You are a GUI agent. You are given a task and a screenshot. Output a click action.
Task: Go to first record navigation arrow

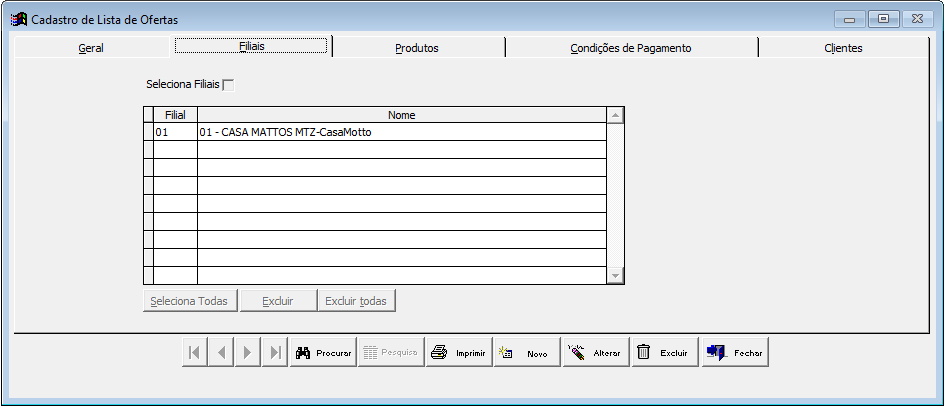195,352
